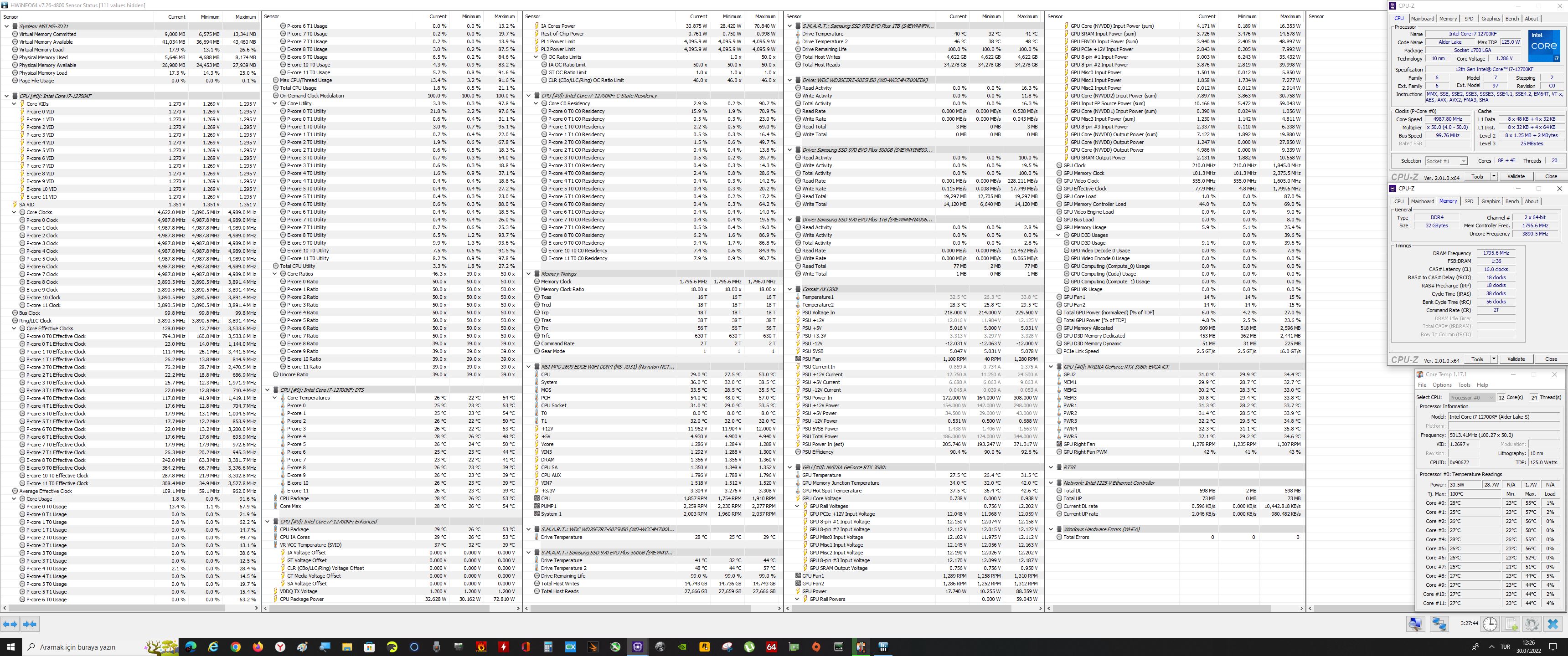Select 'GPU Memory Allocated' sensor row
The image size is (1568, 656).
[1175, 328]
